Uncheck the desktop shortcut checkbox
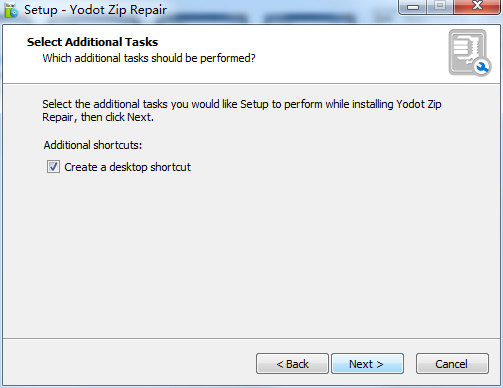Viewport: 503px width, 388px height. coord(53,167)
